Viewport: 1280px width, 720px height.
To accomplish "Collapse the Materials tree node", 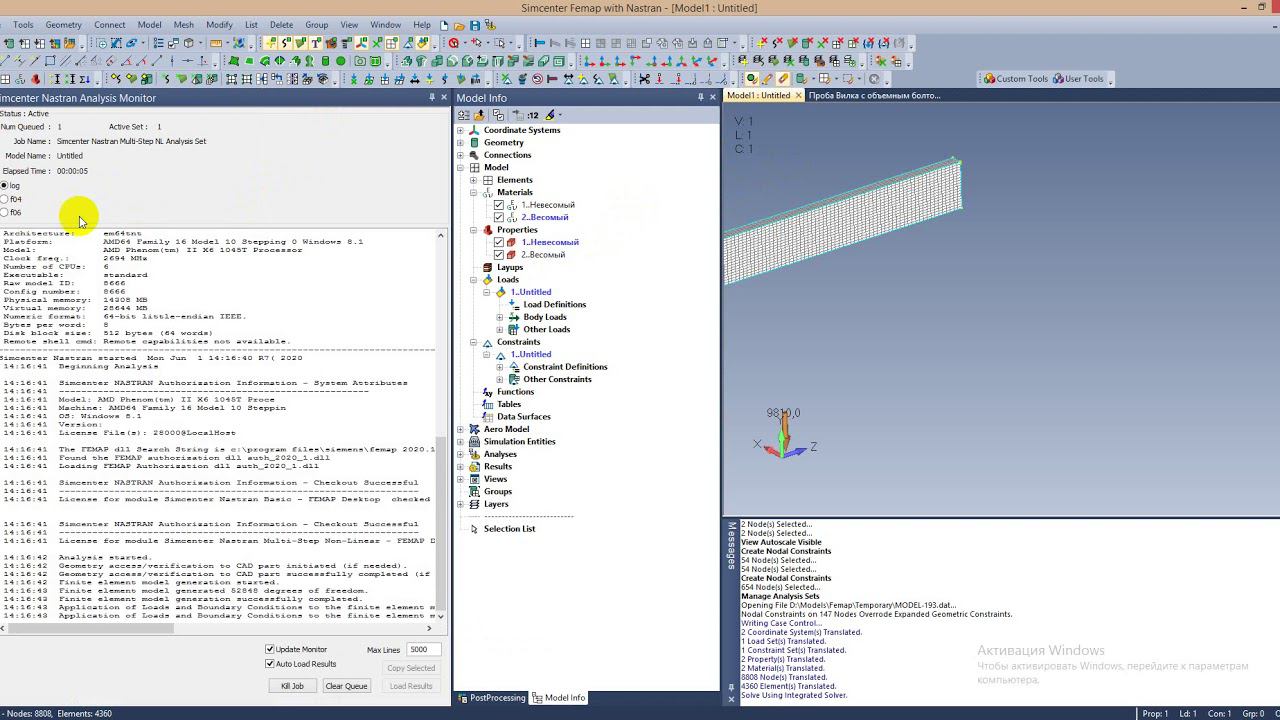I will (474, 193).
